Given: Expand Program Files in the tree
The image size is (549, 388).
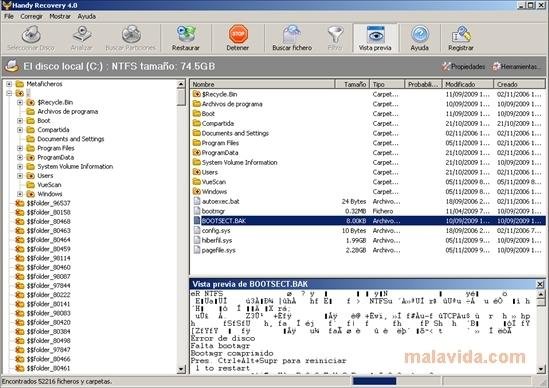Looking at the screenshot, I should coord(20,148).
